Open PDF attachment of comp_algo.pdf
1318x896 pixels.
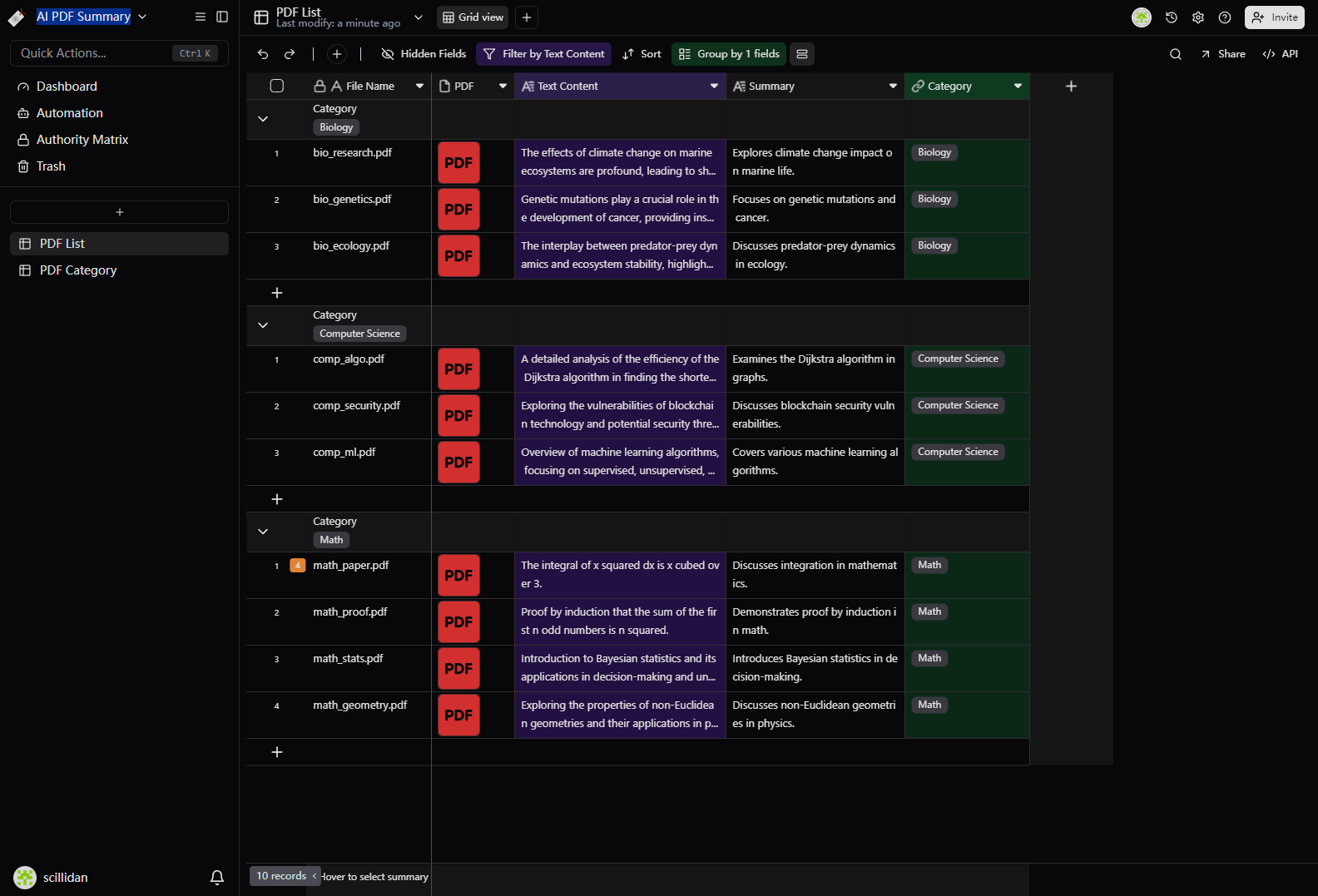[x=458, y=369]
